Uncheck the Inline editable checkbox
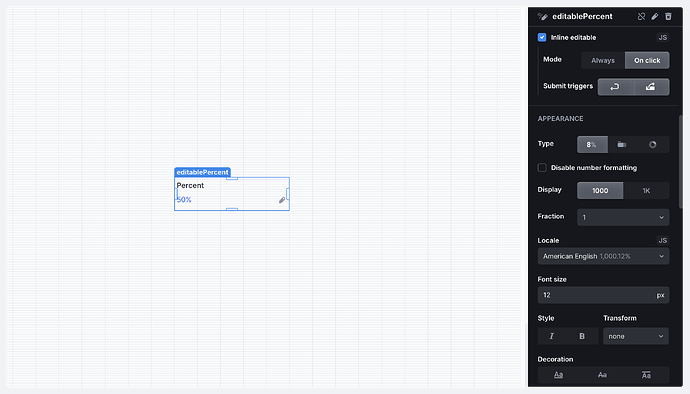 [x=542, y=37]
